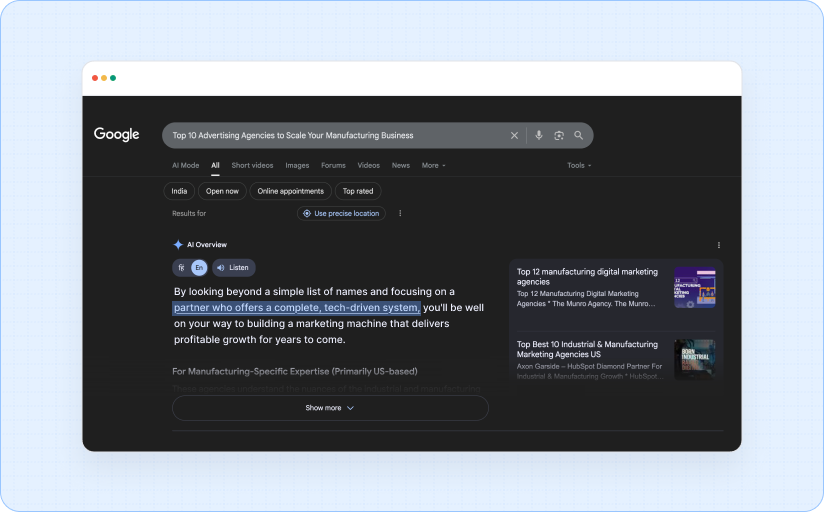Click the yellow window minimize dot
Viewport: 824px width, 512px height.
[104, 78]
